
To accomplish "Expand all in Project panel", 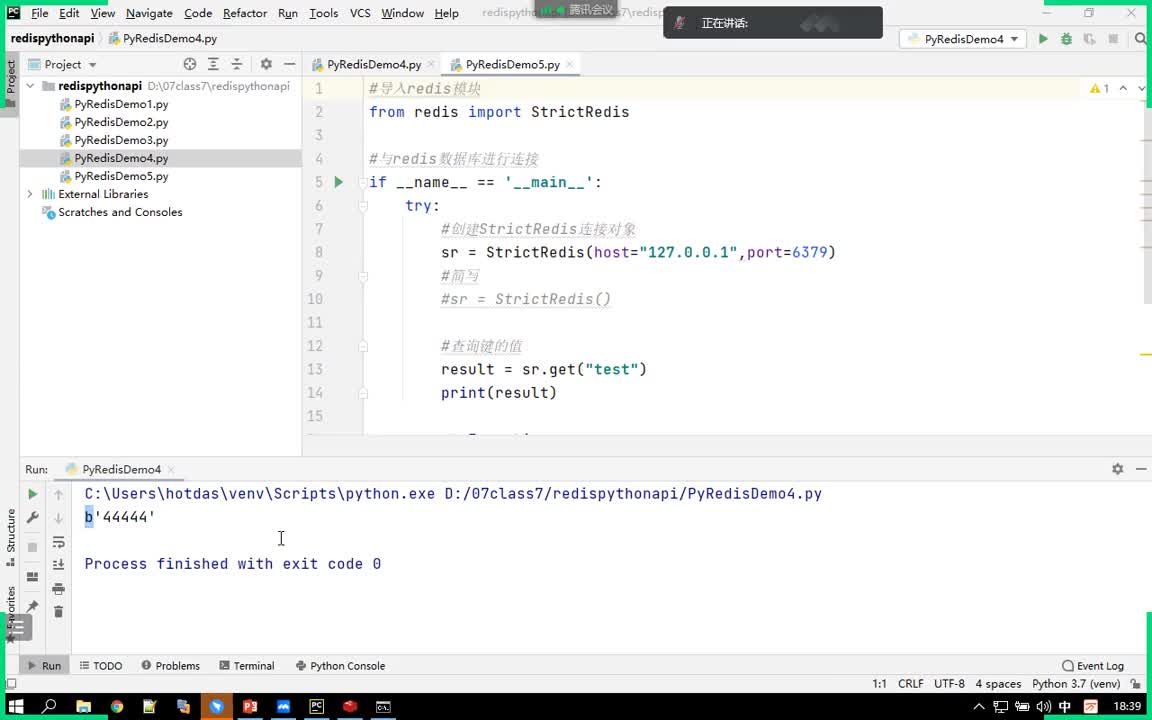I will click(x=213, y=64).
